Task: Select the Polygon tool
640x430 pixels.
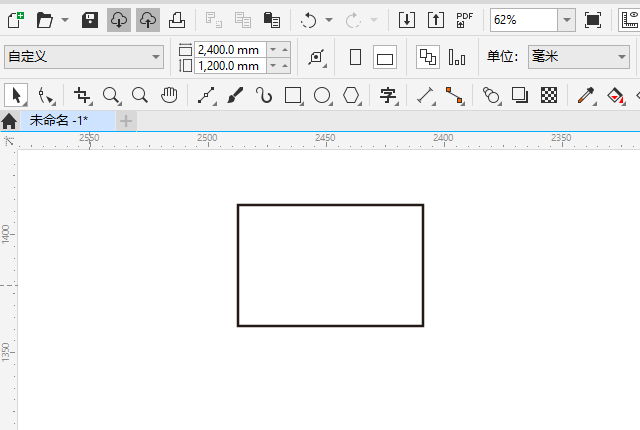Action: [x=351, y=96]
